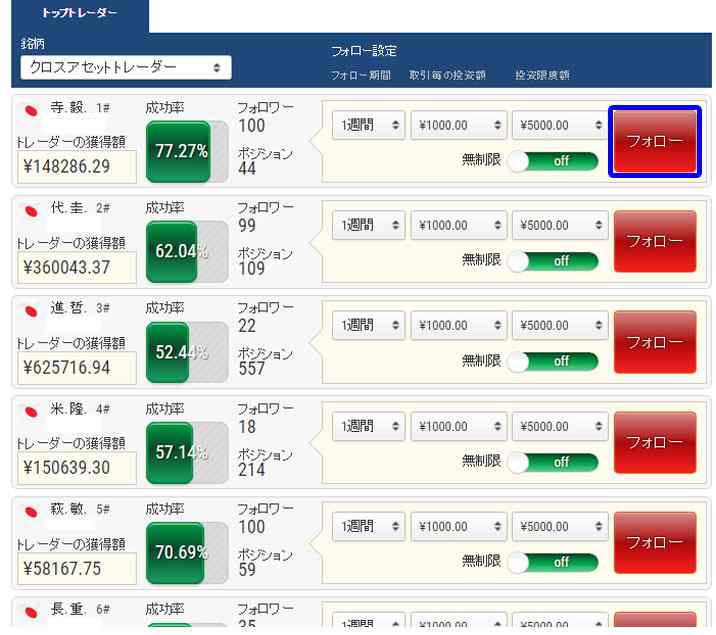Open the 1週間 period dropdown for trader 1#
The height and width of the screenshot is (635, 716).
pyautogui.click(x=369, y=125)
